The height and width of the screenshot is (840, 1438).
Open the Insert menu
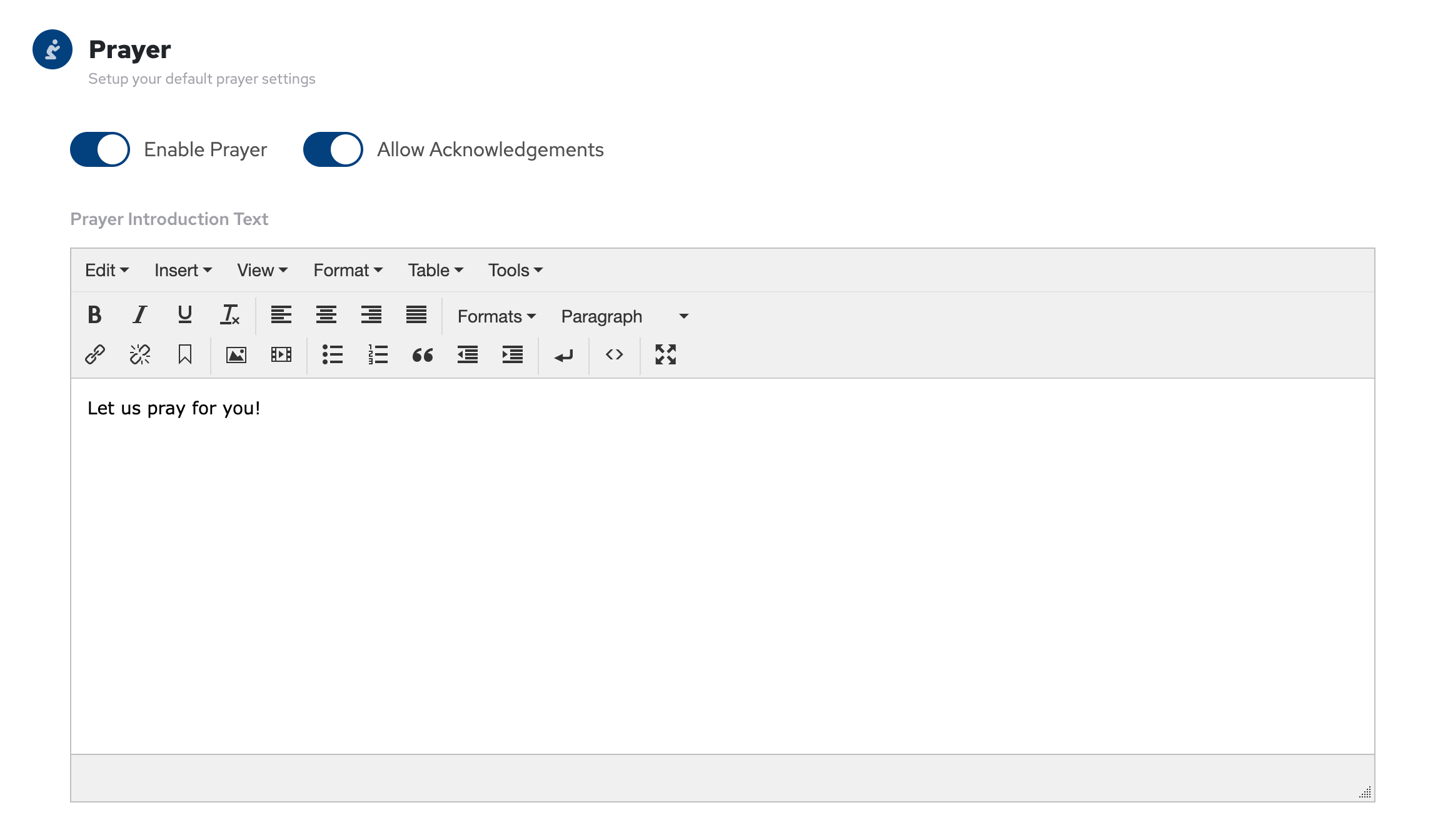[x=183, y=270]
